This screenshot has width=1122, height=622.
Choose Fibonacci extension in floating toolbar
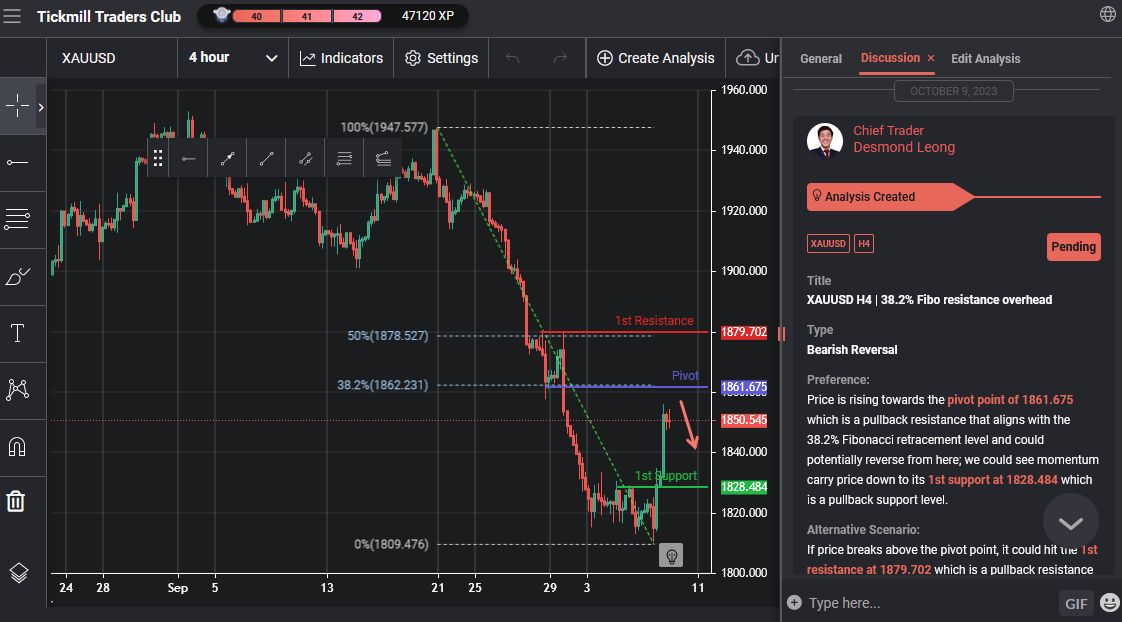pyautogui.click(x=383, y=159)
